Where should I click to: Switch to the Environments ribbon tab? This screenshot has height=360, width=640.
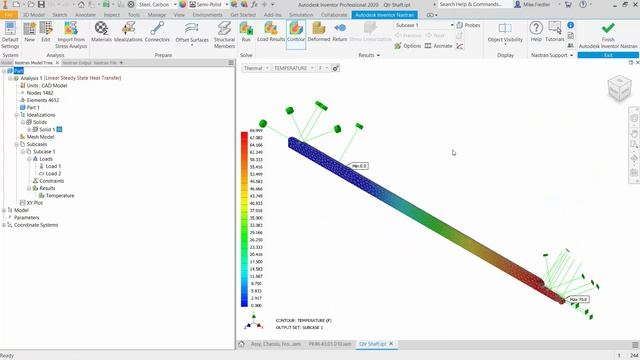pos(207,15)
